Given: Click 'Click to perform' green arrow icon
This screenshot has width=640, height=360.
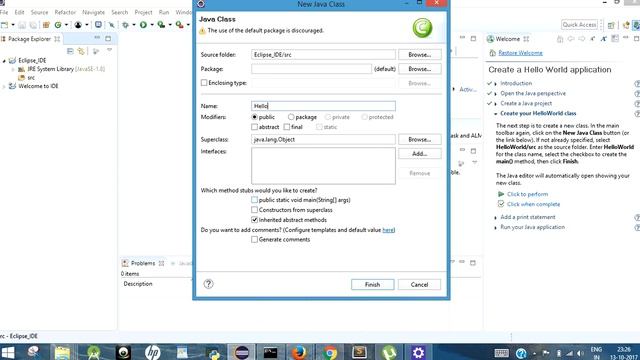Looking at the screenshot, I should coord(501,194).
